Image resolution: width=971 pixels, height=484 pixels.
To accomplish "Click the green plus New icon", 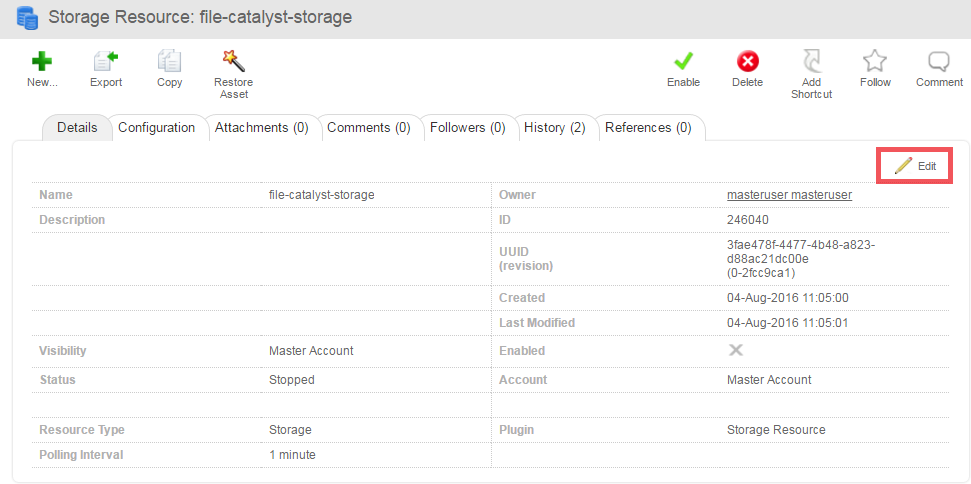I will click(41, 61).
